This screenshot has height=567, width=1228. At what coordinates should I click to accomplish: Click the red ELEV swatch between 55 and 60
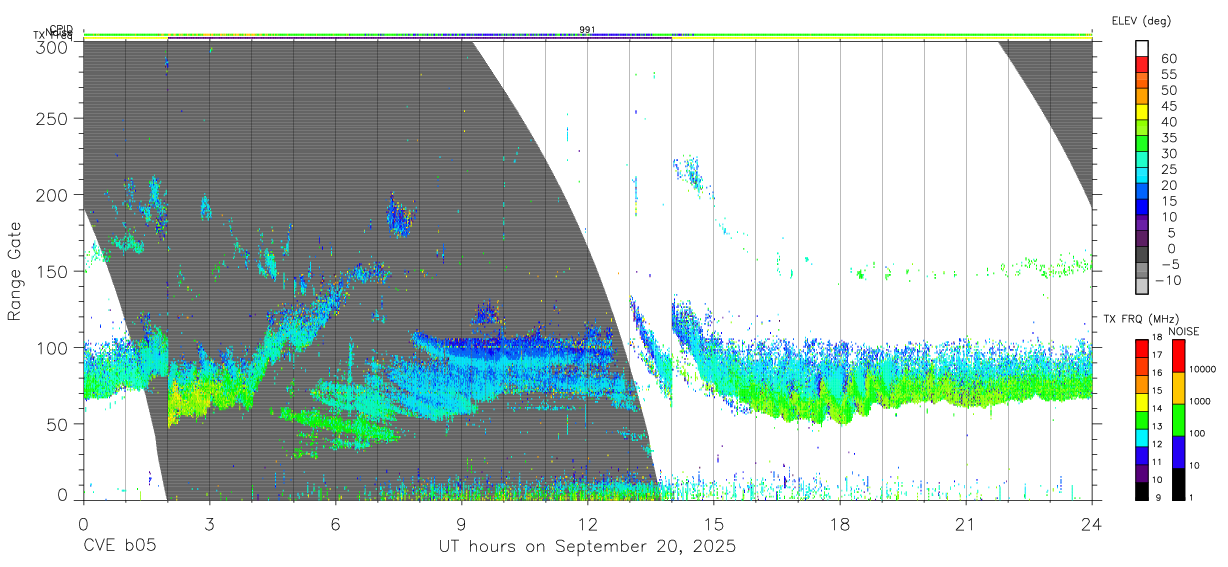(1142, 64)
